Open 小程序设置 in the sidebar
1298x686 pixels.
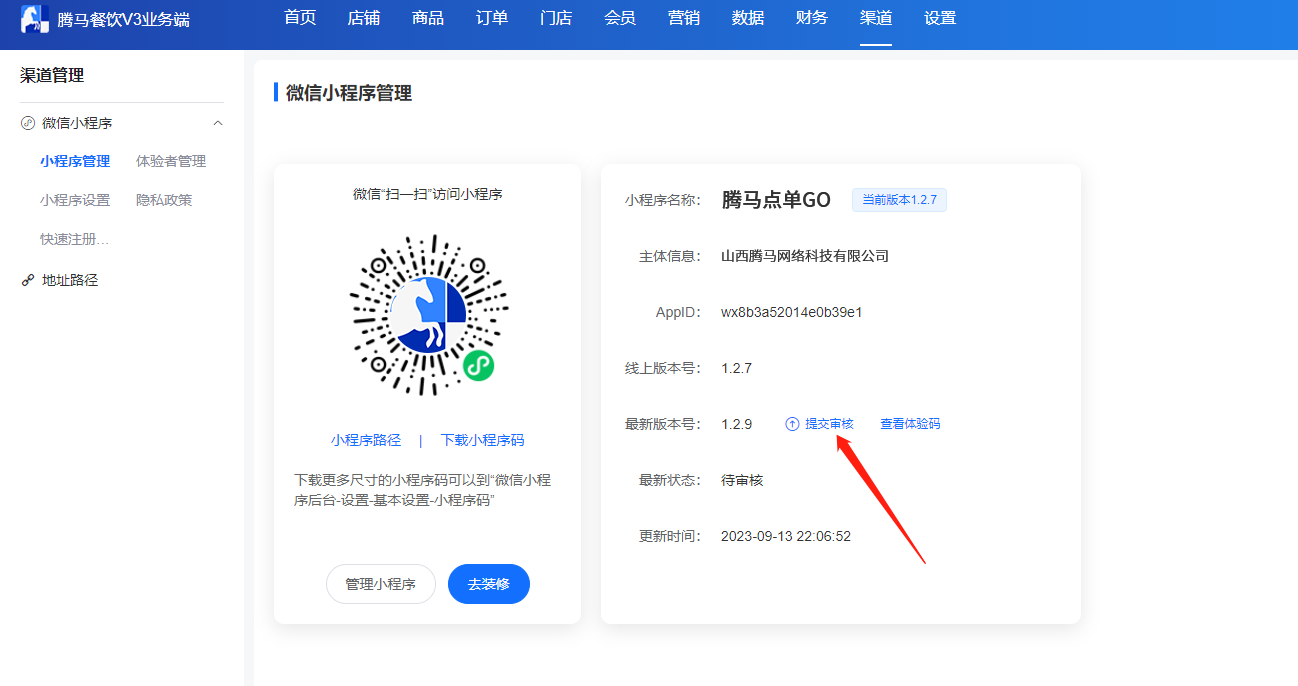pos(75,200)
